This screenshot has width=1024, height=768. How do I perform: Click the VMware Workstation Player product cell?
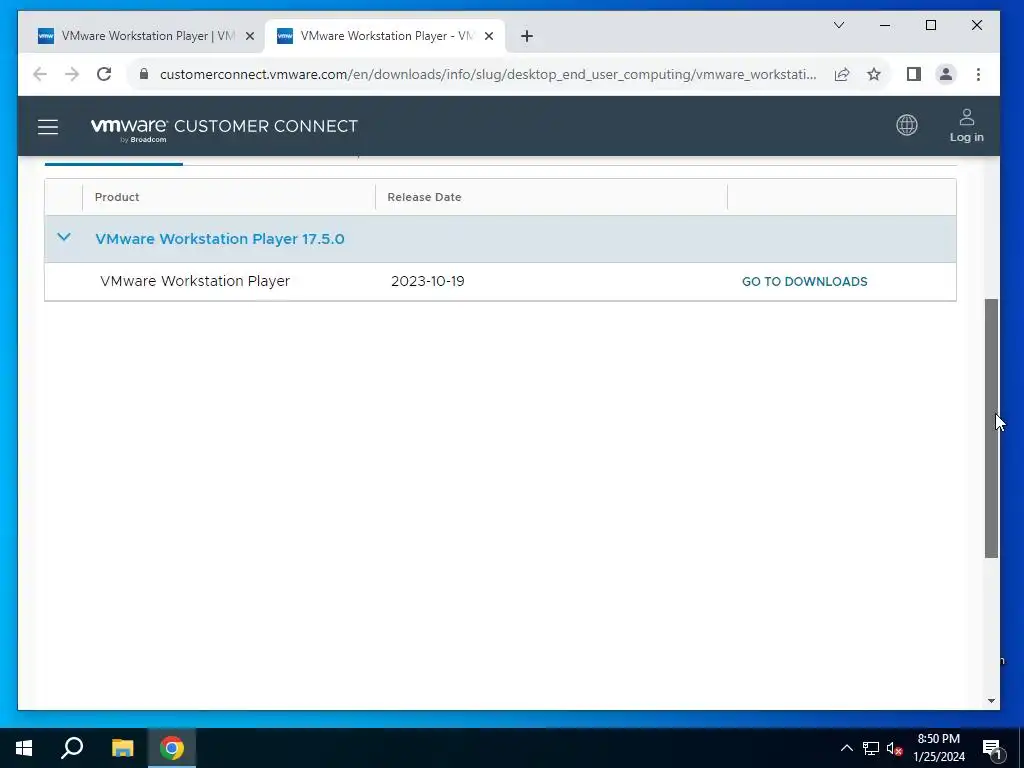pos(195,281)
